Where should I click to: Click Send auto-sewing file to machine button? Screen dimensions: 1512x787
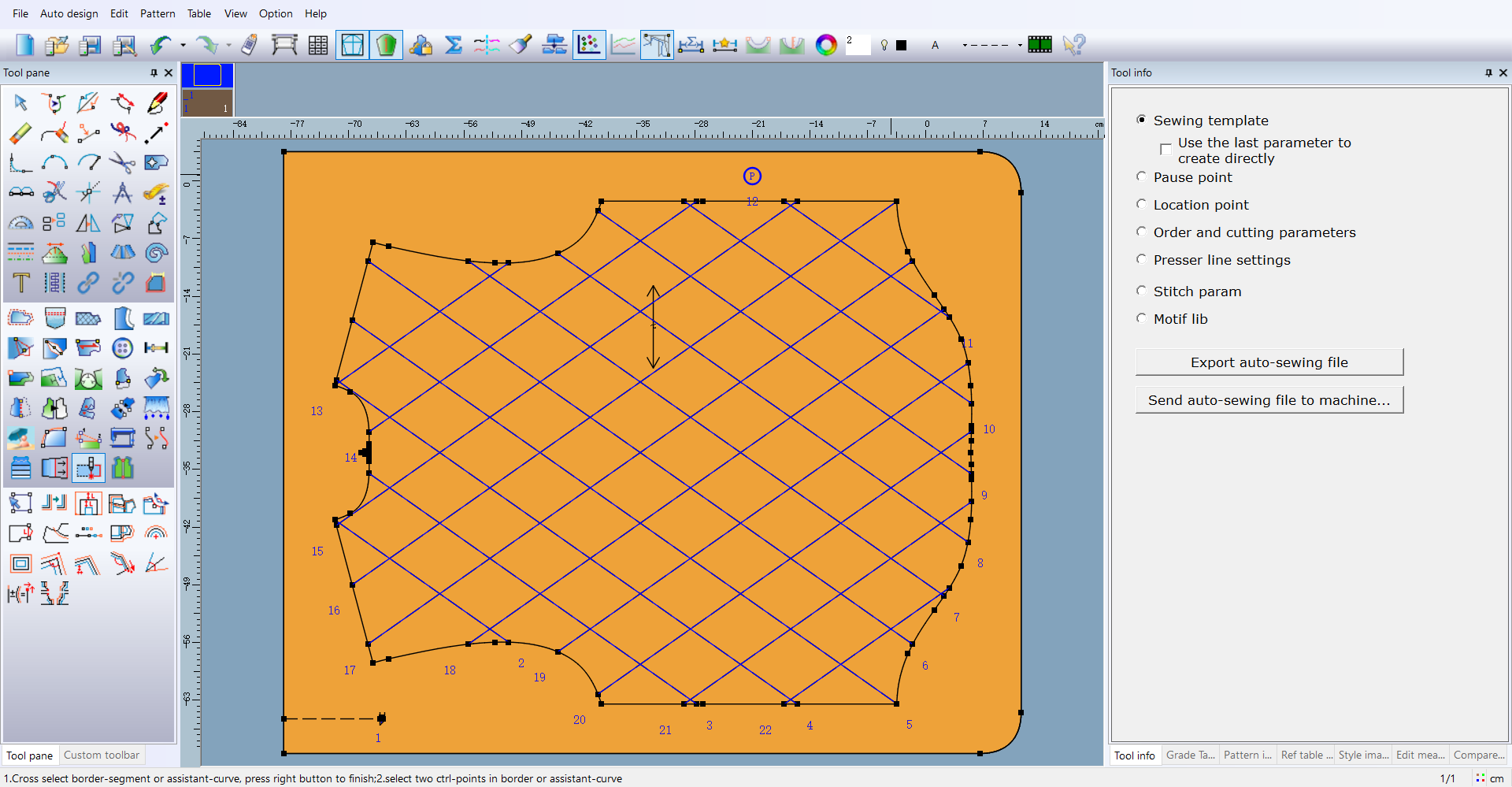1269,400
